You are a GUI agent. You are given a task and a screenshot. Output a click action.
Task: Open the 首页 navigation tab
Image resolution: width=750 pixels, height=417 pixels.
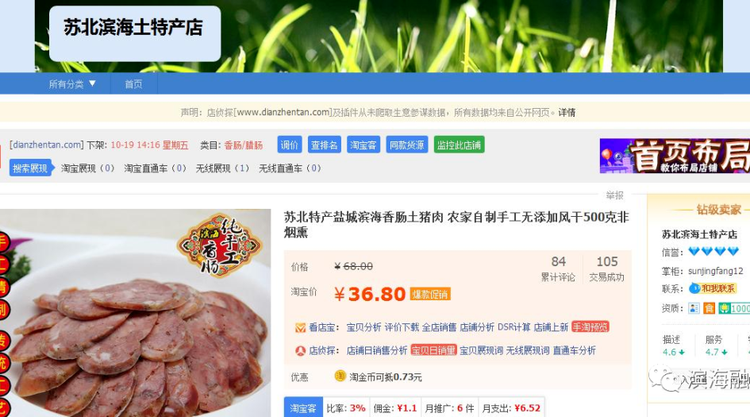pos(133,84)
